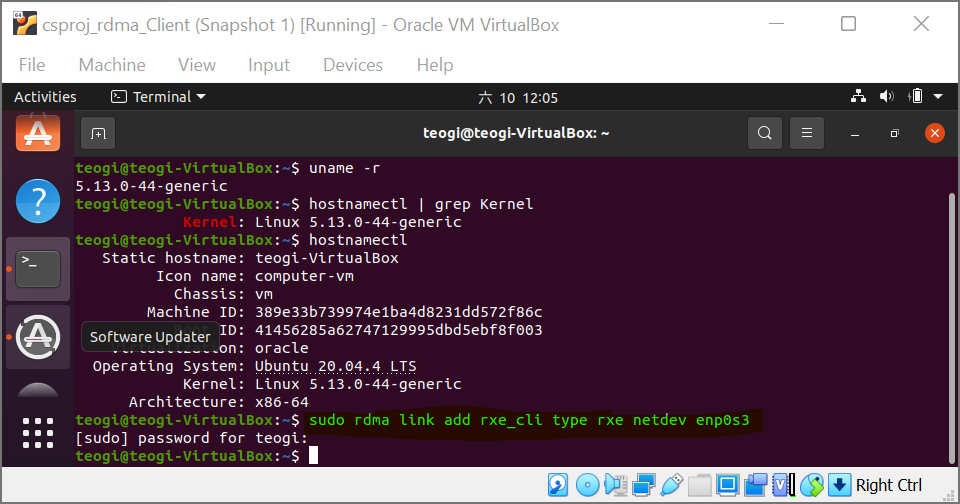The image size is (960, 504).
Task: Click the battery tray icon
Action: point(915,96)
